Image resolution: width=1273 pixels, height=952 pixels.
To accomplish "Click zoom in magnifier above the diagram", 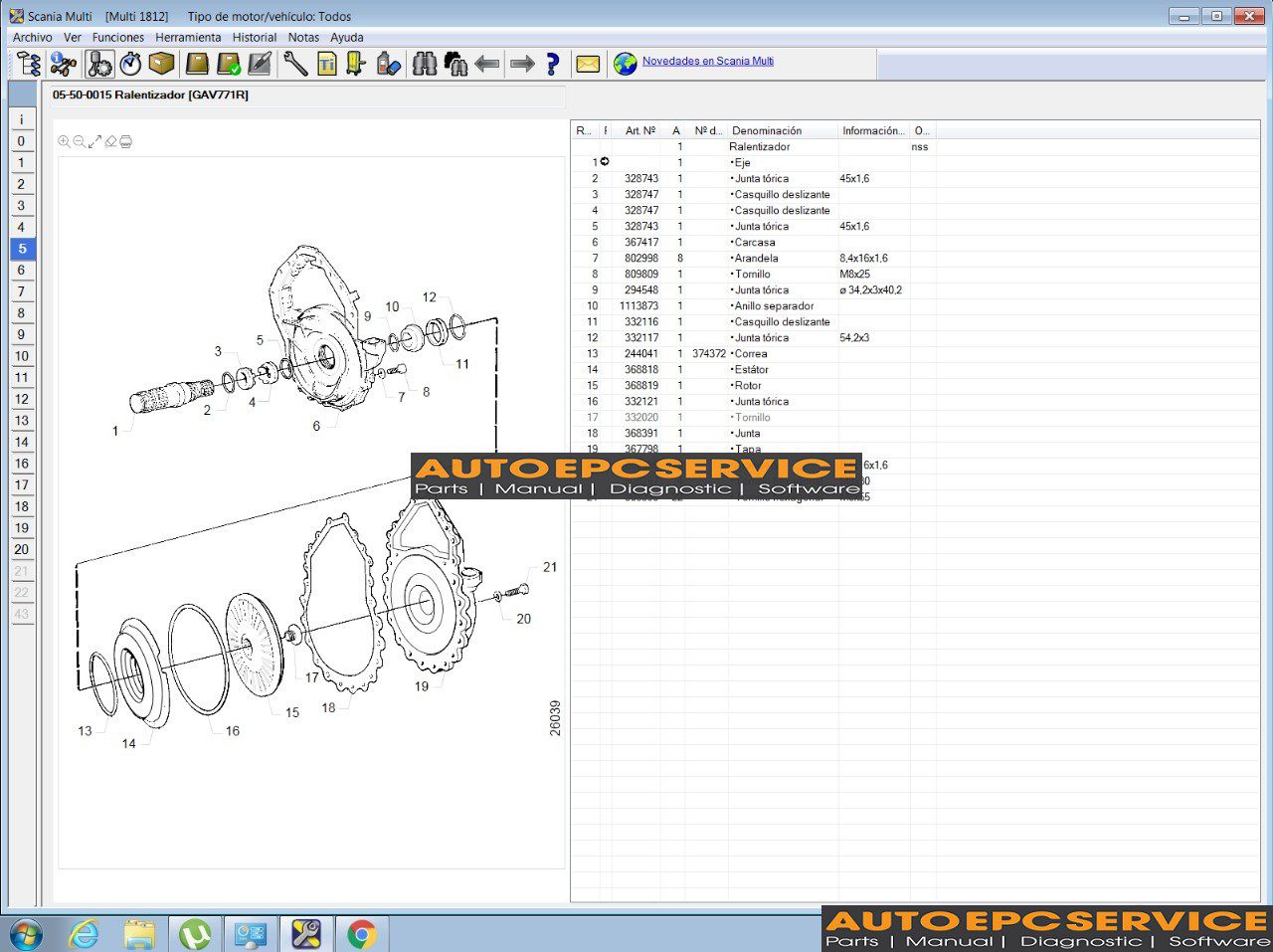I will tap(64, 142).
